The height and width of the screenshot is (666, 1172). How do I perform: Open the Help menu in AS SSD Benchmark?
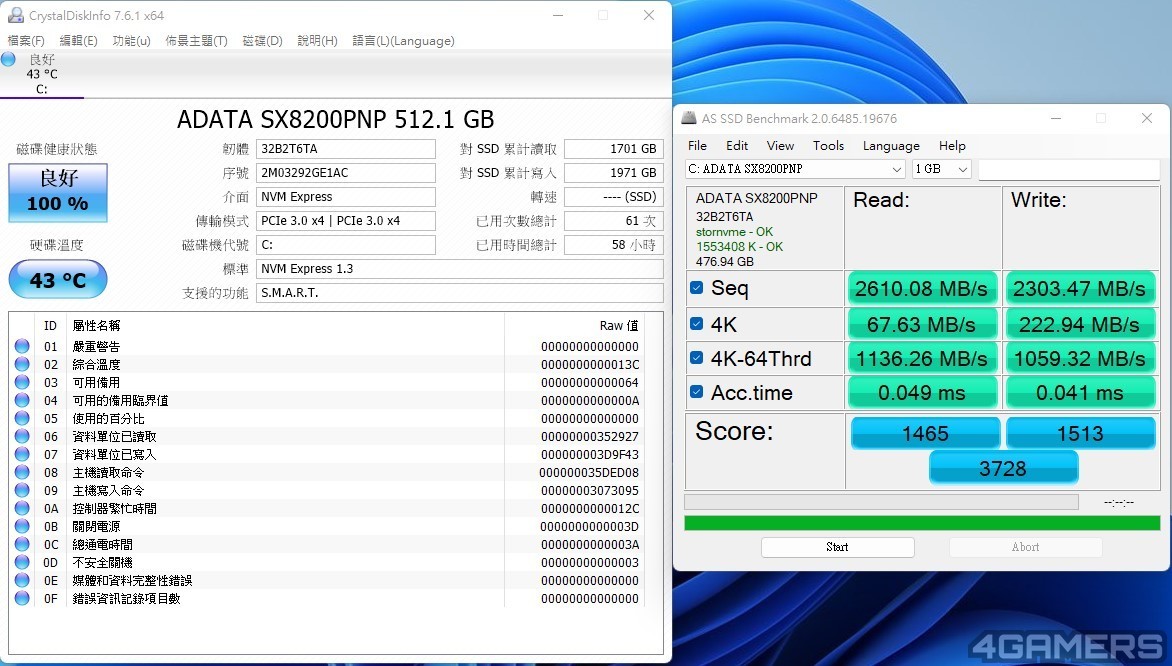[952, 146]
